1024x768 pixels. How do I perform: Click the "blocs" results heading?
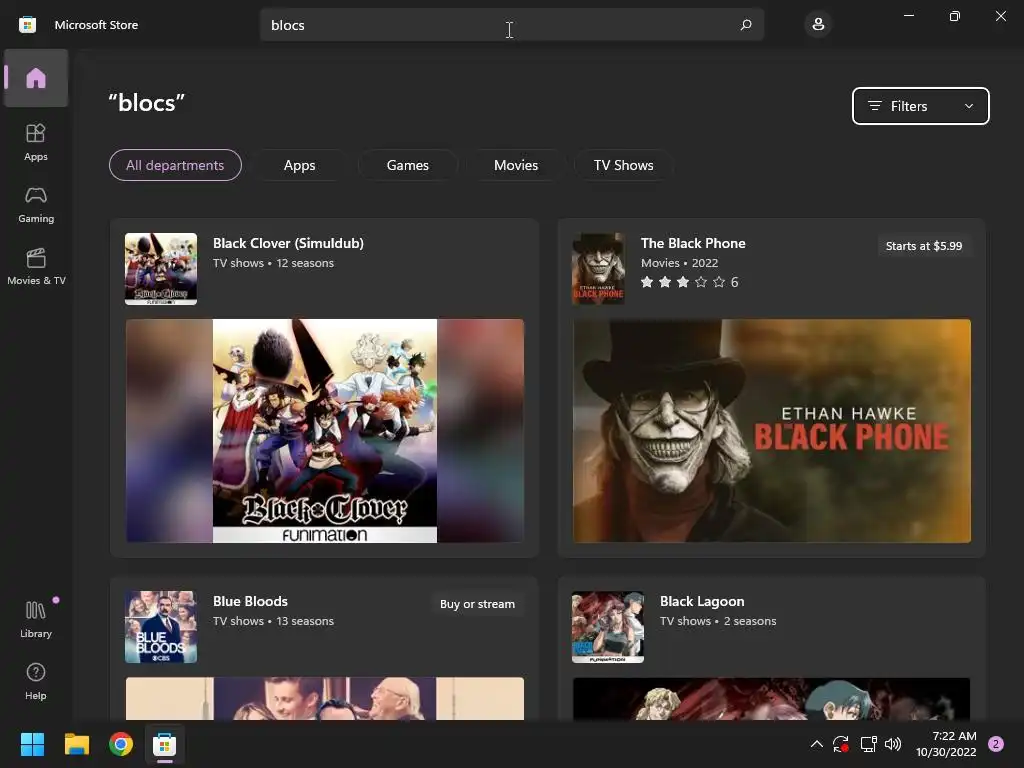point(147,103)
